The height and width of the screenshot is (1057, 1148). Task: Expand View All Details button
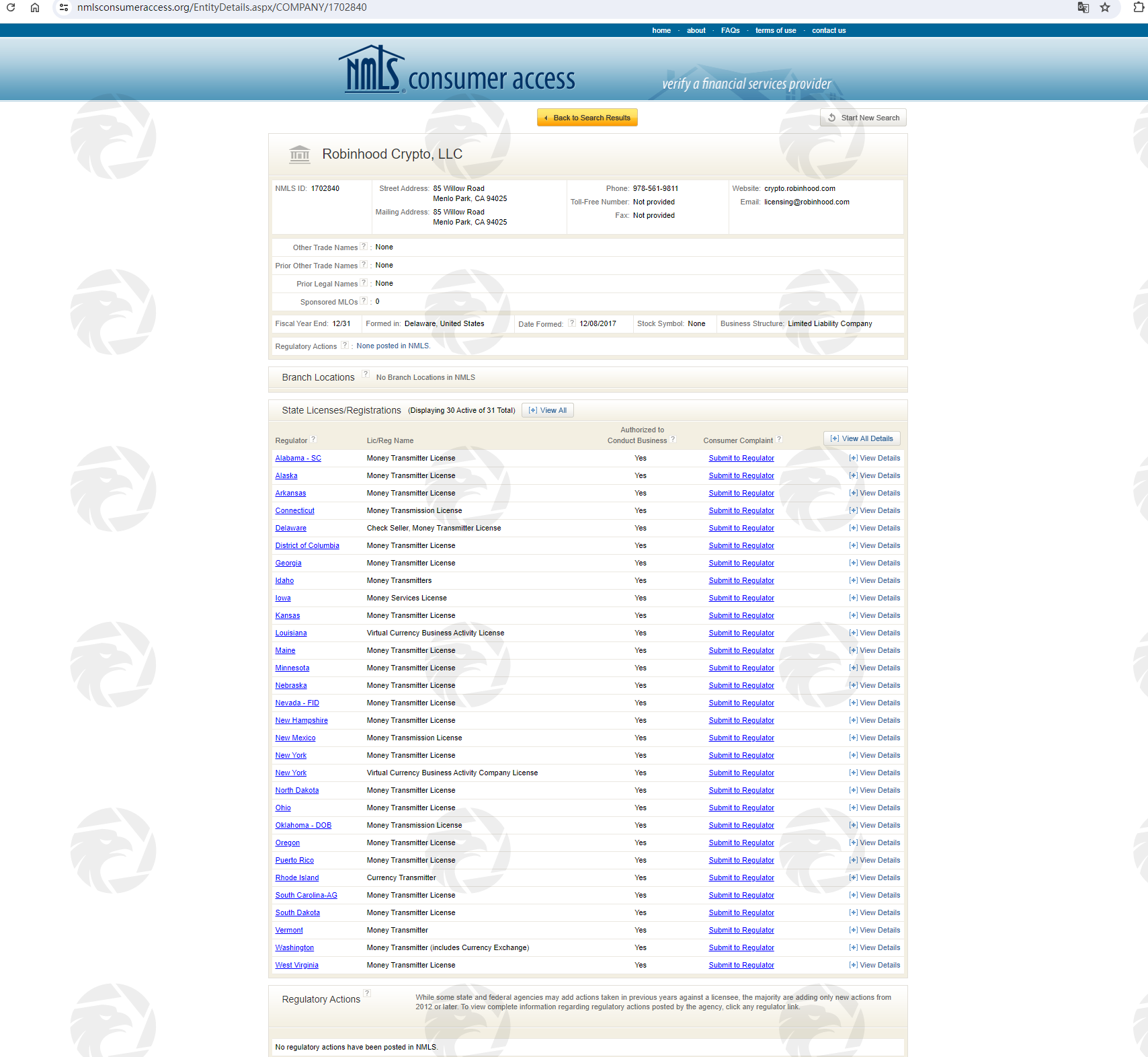(x=862, y=438)
